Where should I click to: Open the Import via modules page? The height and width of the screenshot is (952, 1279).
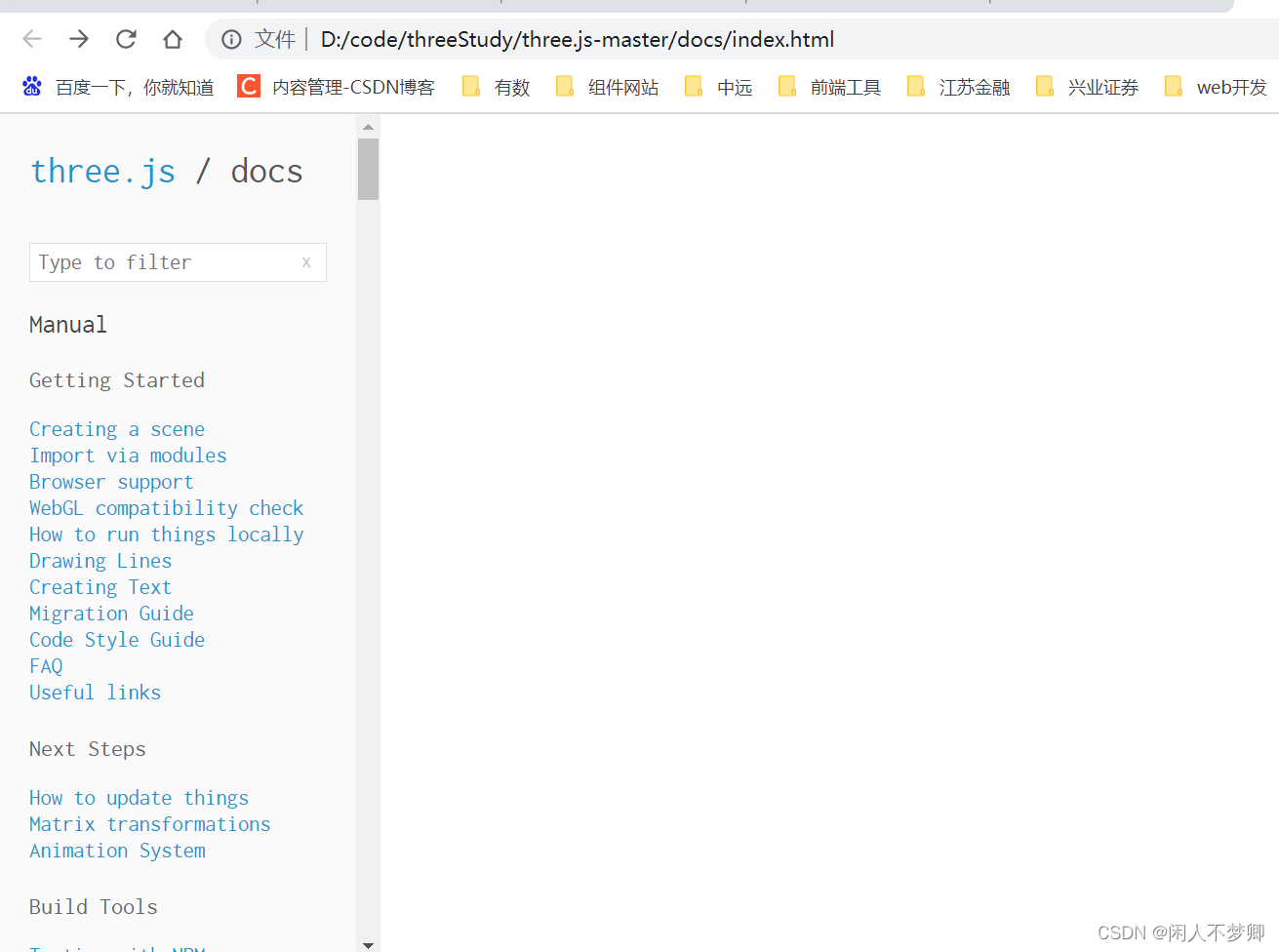128,456
